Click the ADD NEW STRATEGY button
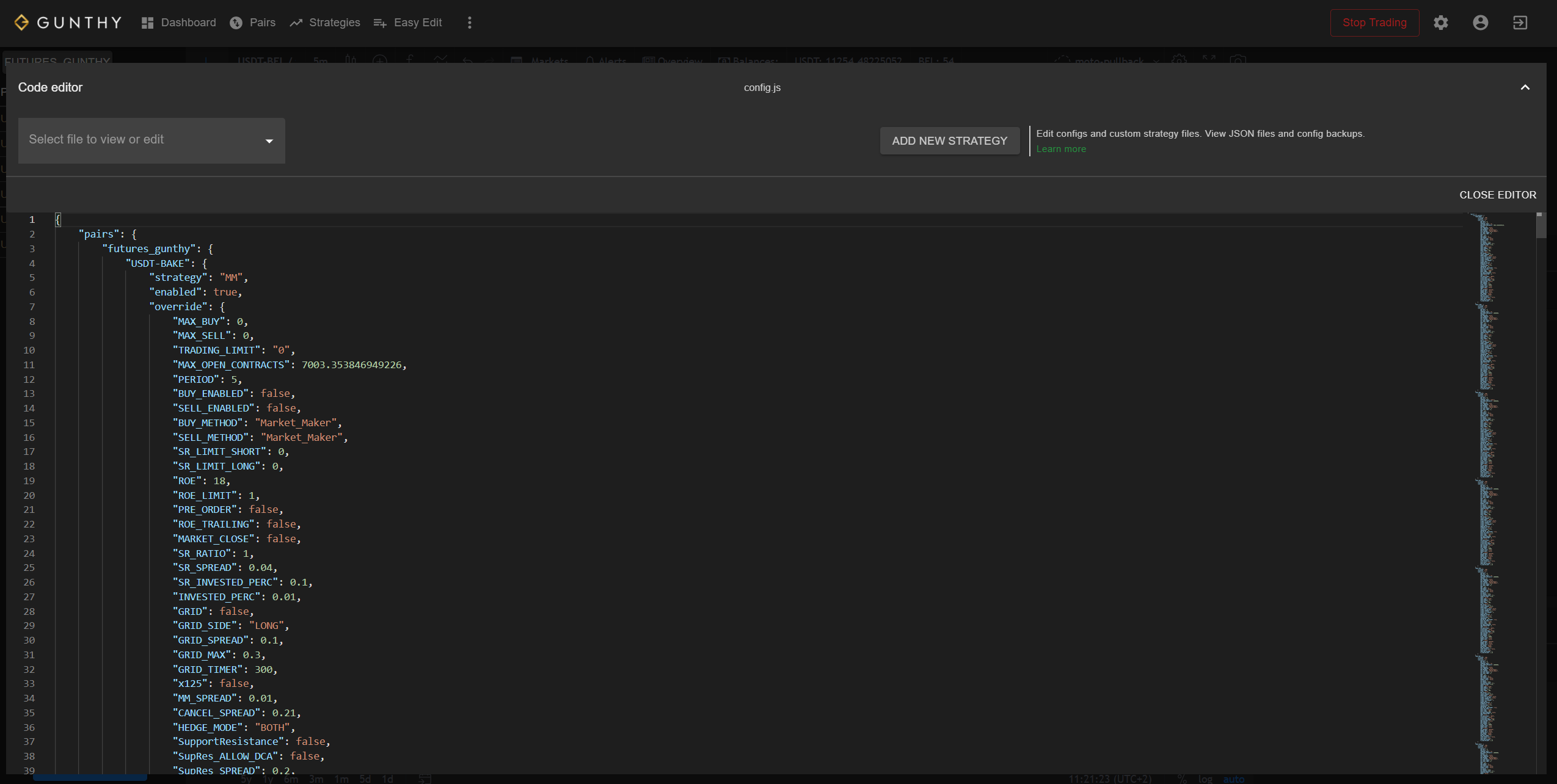The image size is (1557, 784). point(950,141)
